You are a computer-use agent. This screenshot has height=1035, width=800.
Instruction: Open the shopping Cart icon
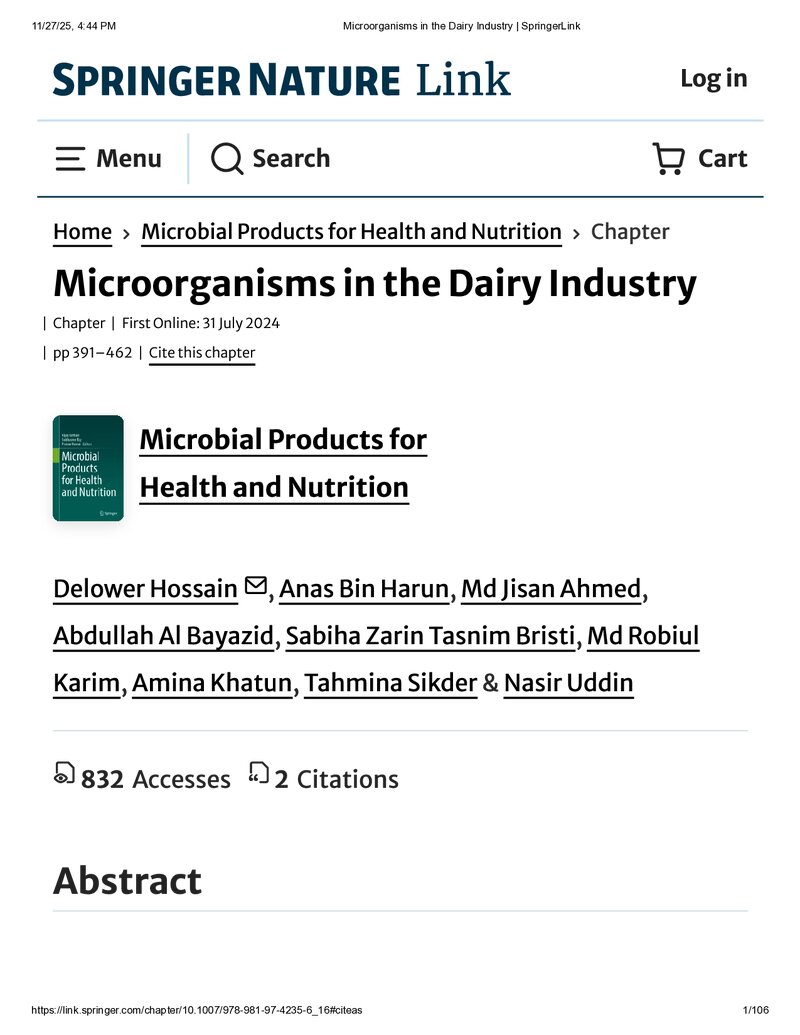tap(668, 159)
